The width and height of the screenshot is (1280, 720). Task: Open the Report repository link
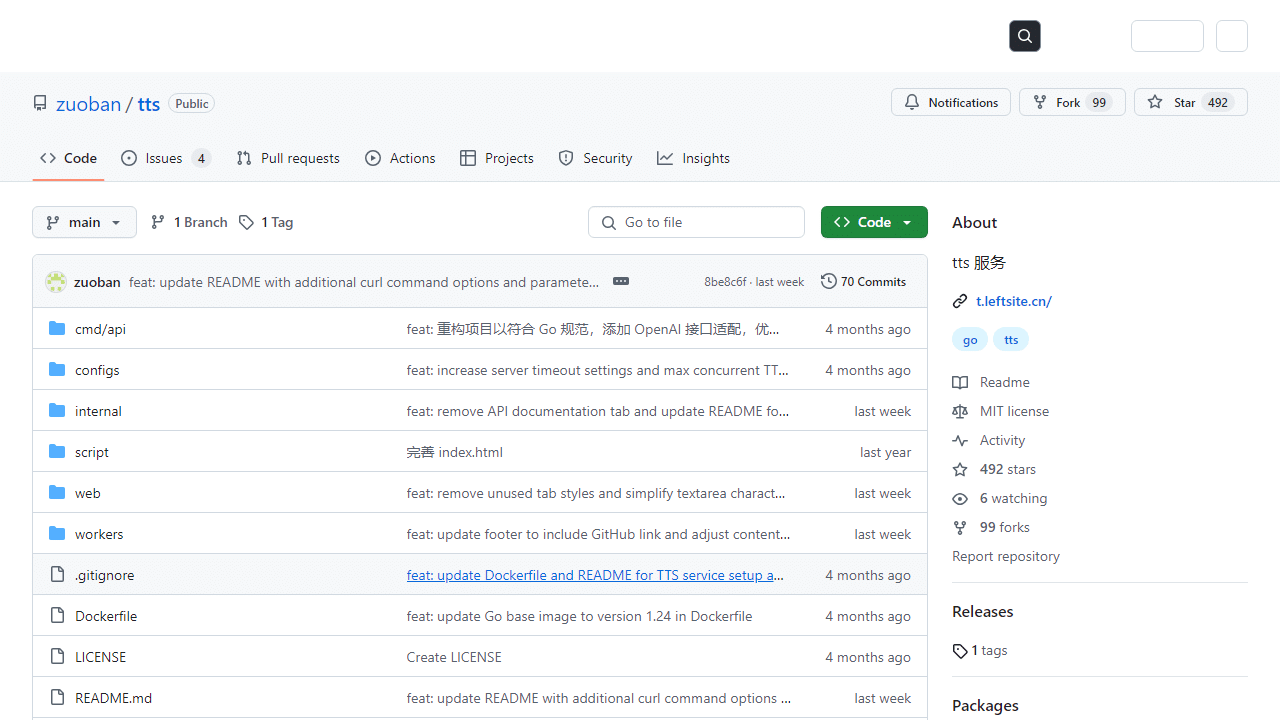1006,556
